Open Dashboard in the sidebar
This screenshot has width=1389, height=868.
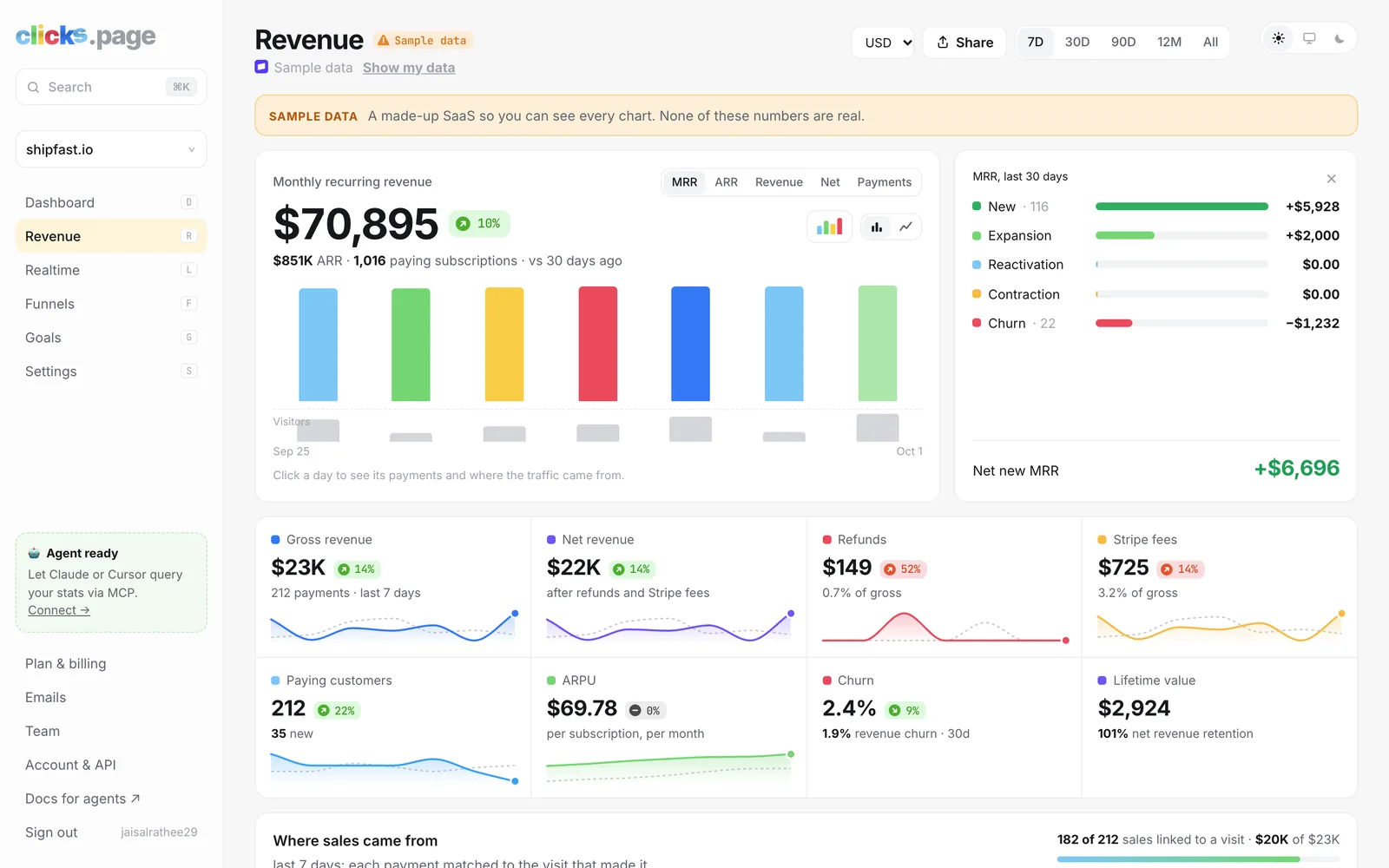tap(111, 202)
